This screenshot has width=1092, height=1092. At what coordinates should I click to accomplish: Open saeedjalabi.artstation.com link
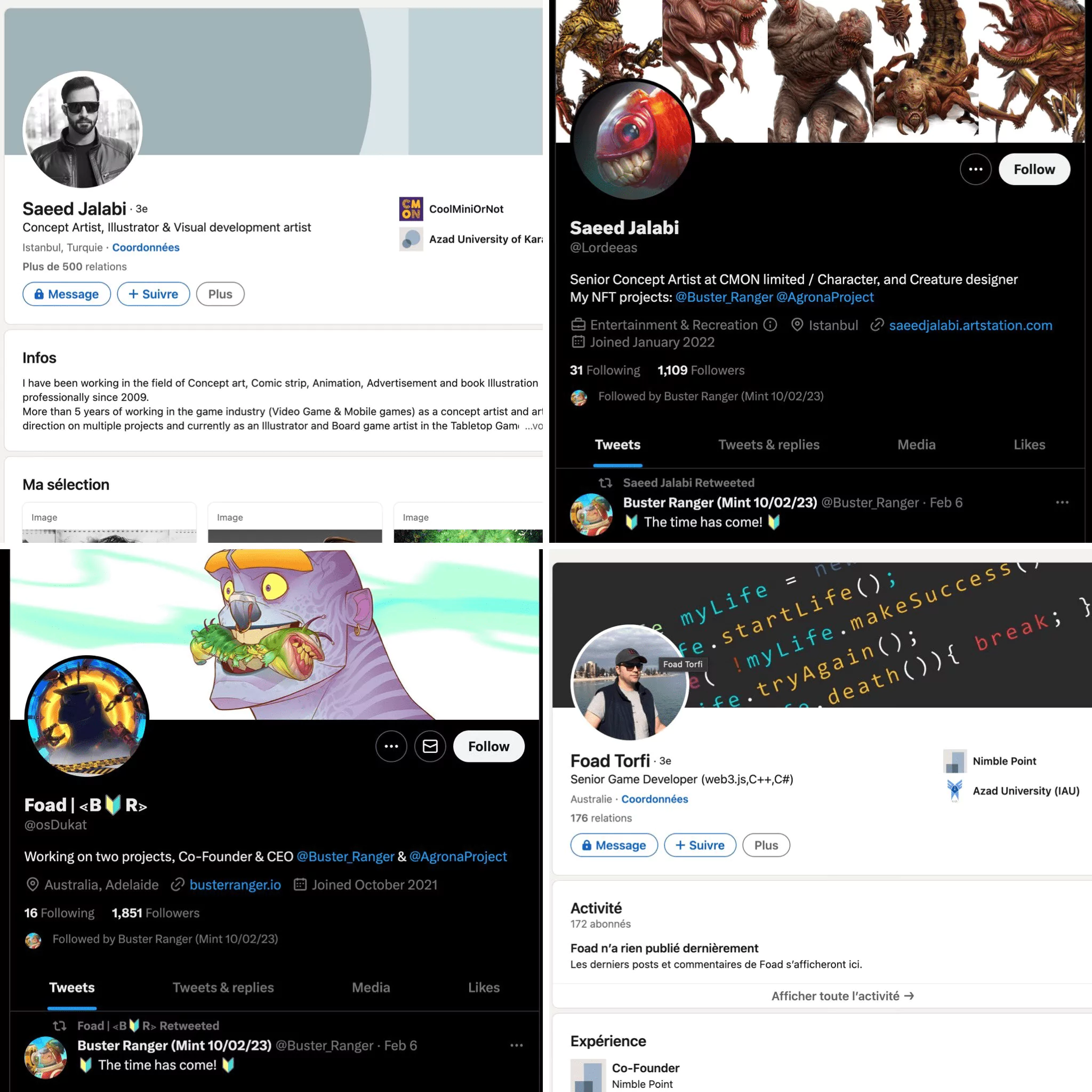pos(970,325)
